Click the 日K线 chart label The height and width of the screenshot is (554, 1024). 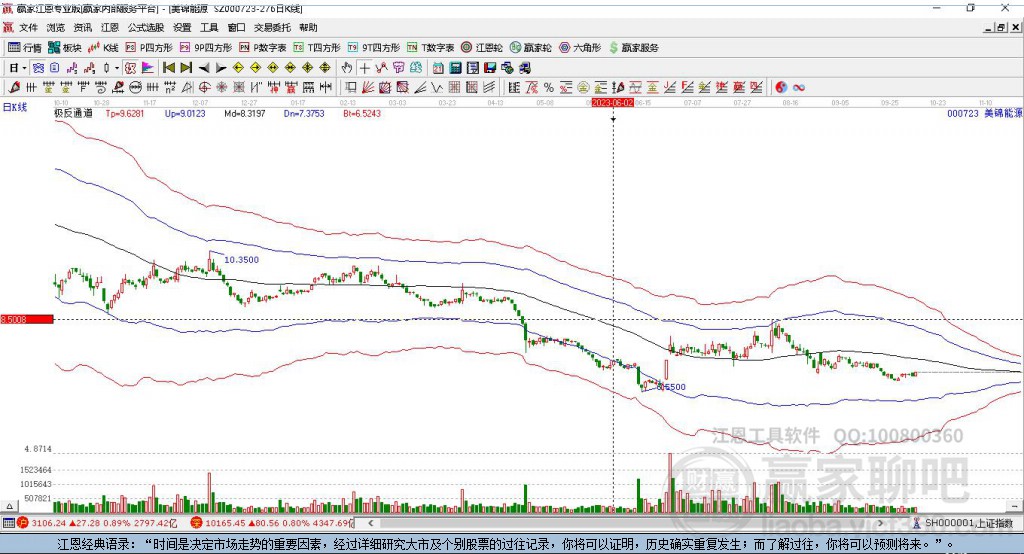click(14, 107)
